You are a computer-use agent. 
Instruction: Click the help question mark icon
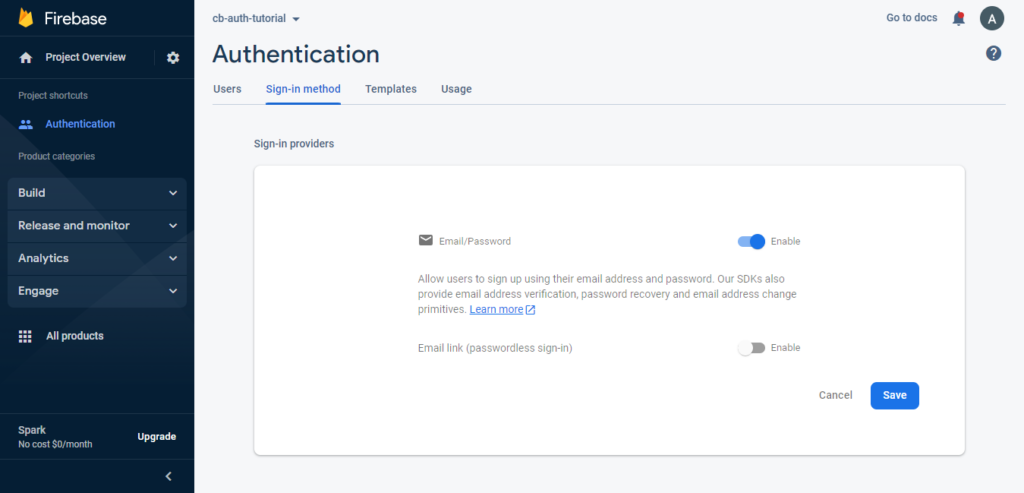[993, 54]
